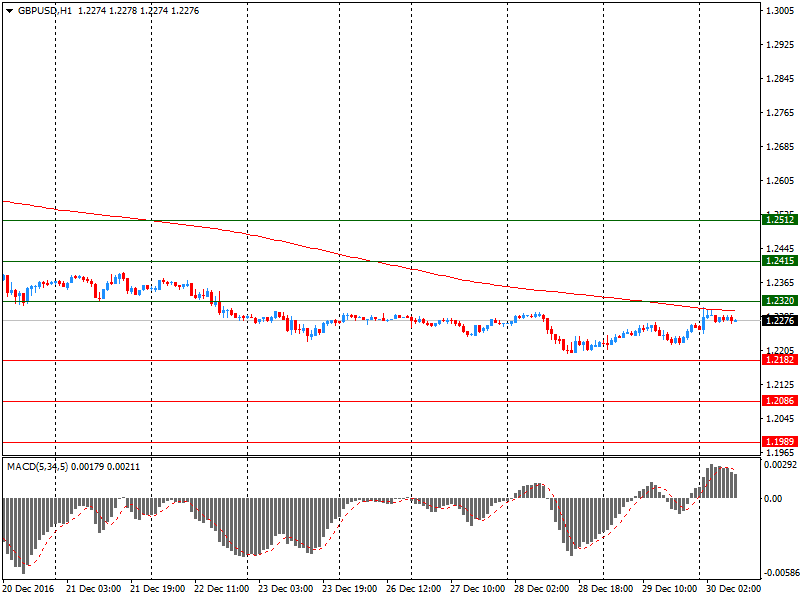Click the 23 Dec 03:00 time axis label
Viewport: 800px width, 600px height.
click(286, 589)
